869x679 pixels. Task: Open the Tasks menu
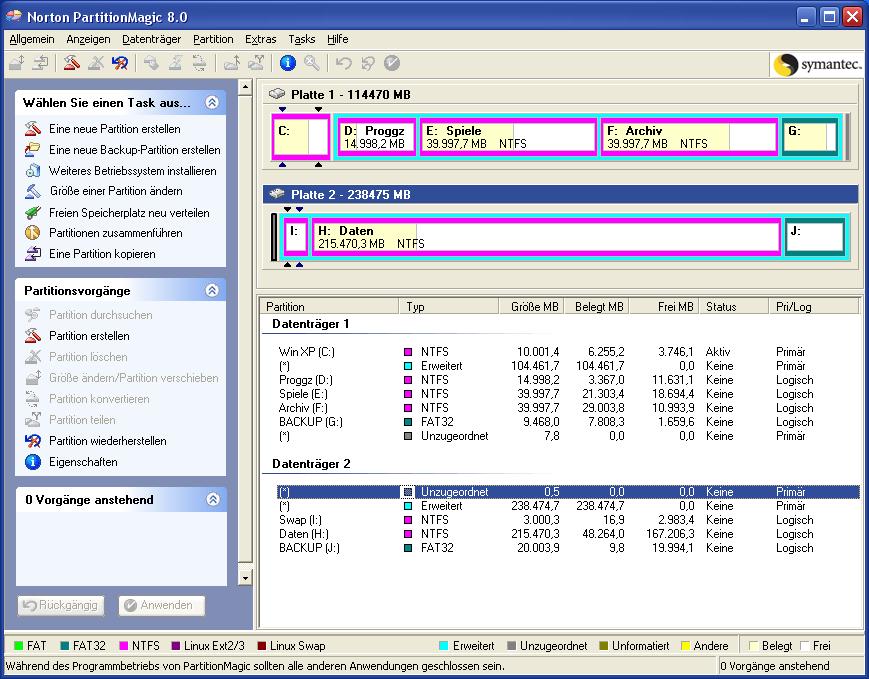click(301, 39)
